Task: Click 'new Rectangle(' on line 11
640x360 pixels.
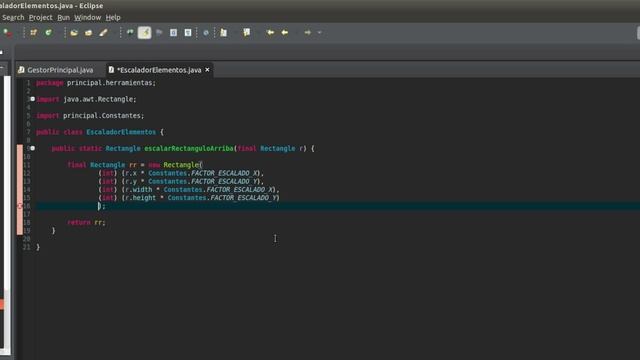Action: (x=175, y=165)
